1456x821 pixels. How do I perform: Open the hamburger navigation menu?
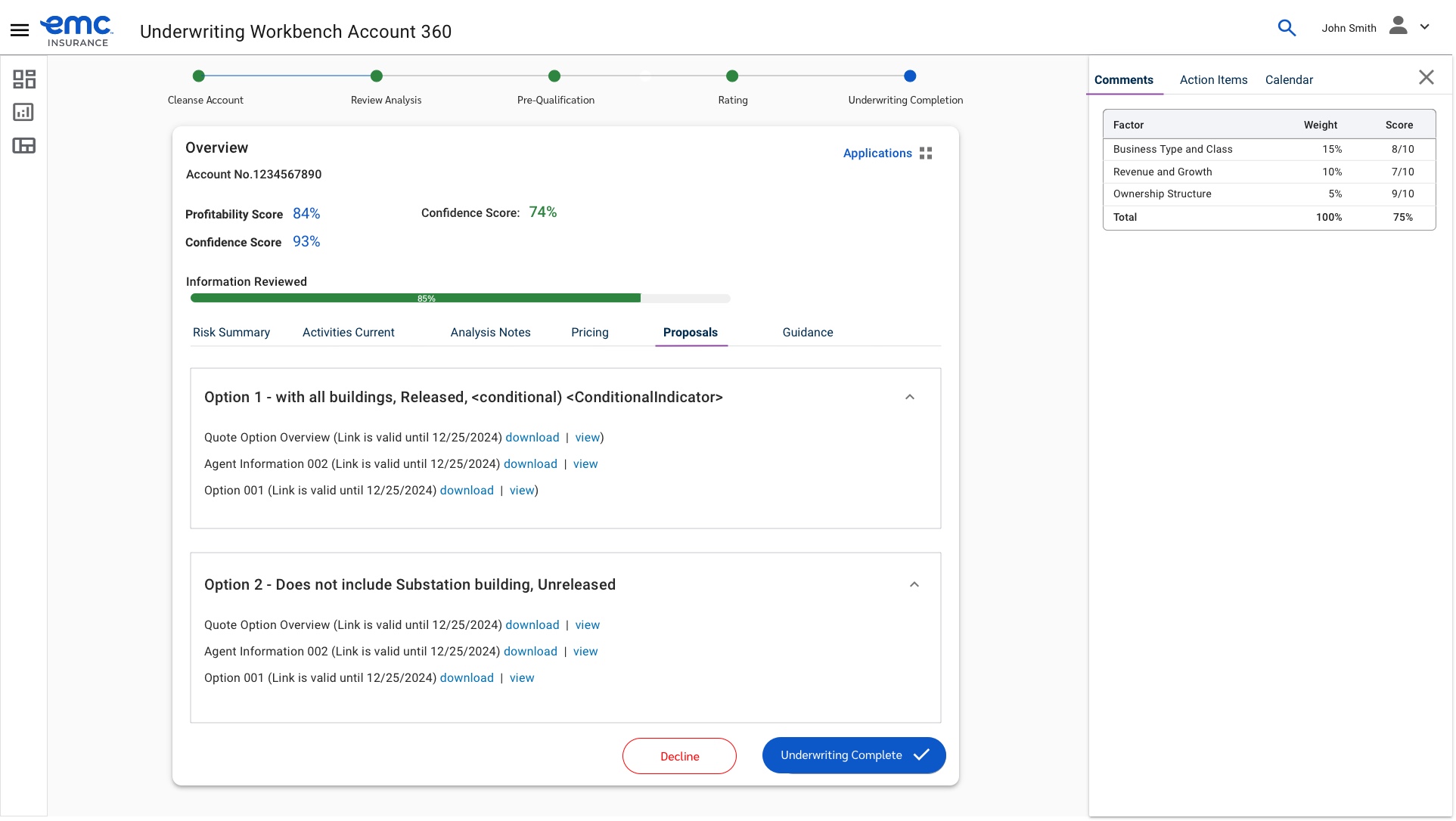click(x=20, y=30)
